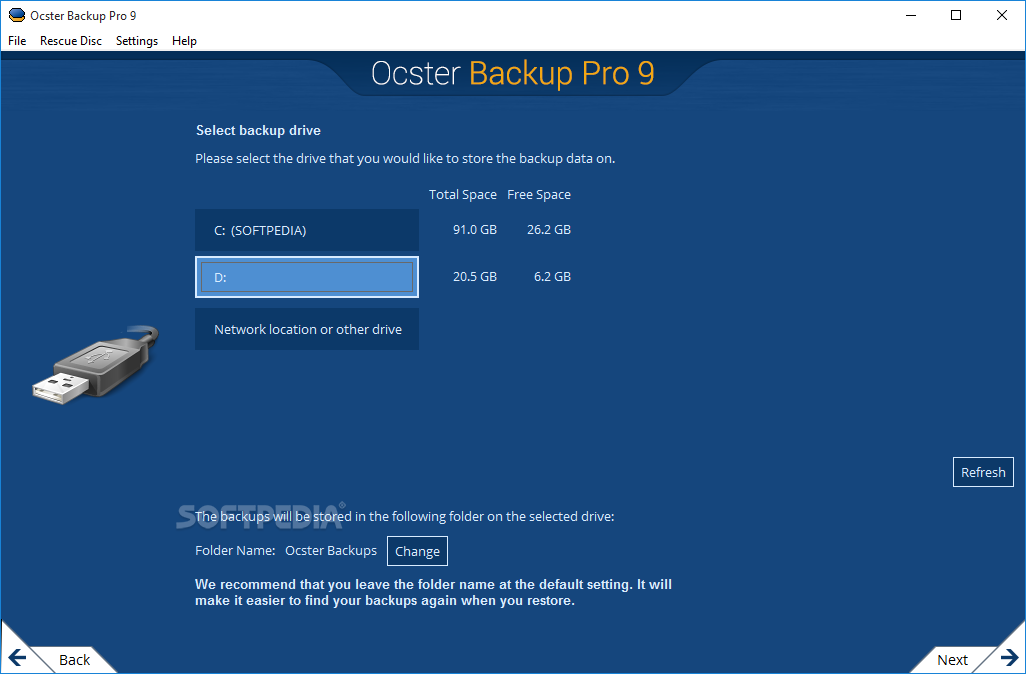Click the Refresh button
This screenshot has width=1026, height=674.
(983, 472)
